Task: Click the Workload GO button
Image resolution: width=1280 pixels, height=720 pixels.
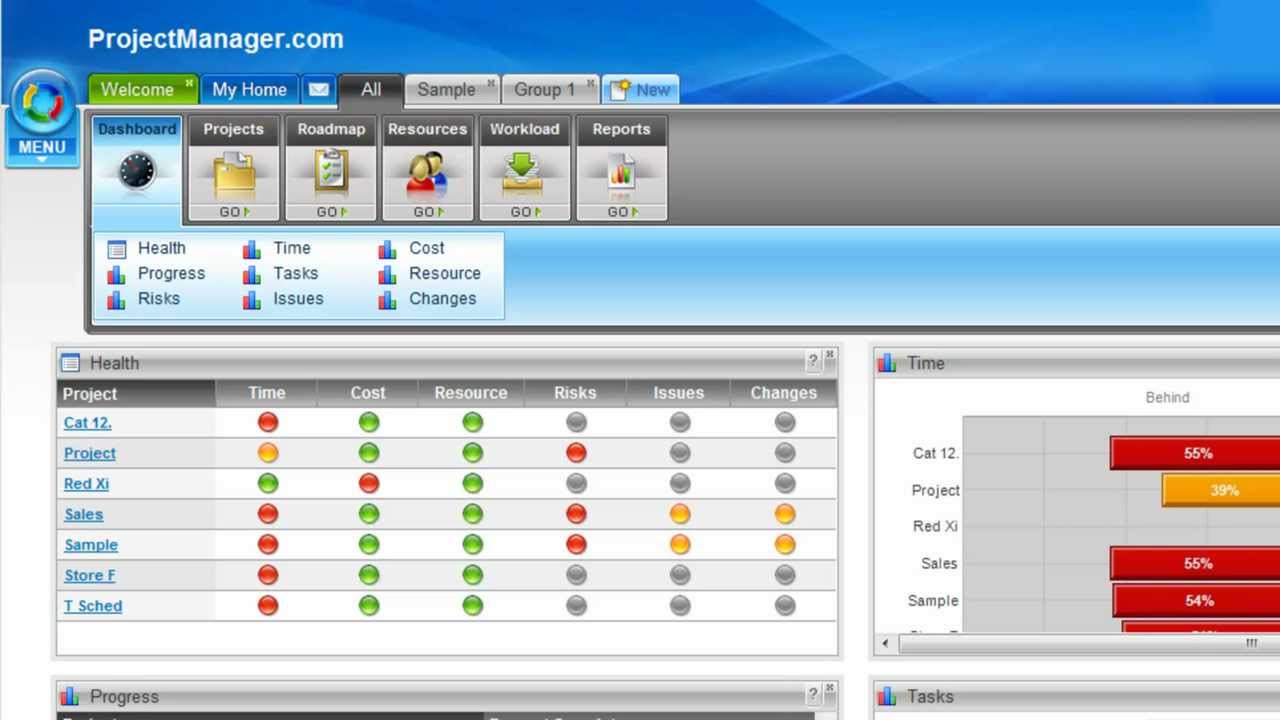Action: [524, 212]
